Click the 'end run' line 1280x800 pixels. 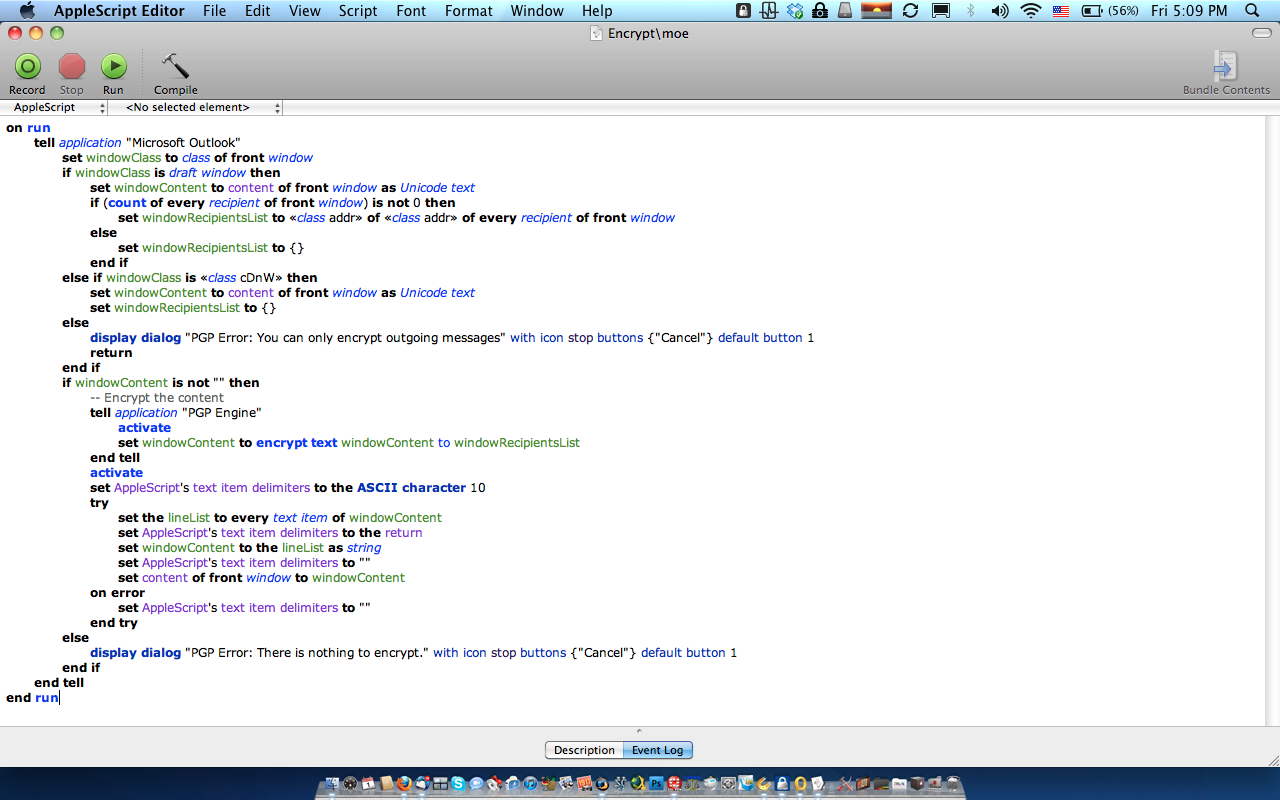click(32, 698)
